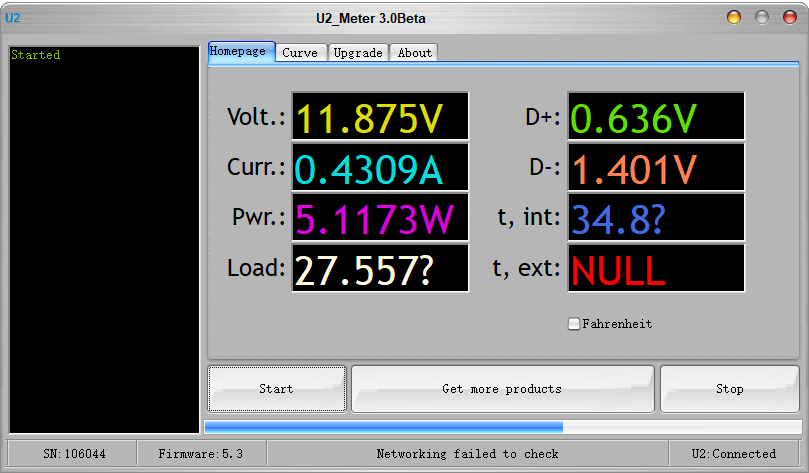Select the power reading 5.1173W

click(380, 217)
